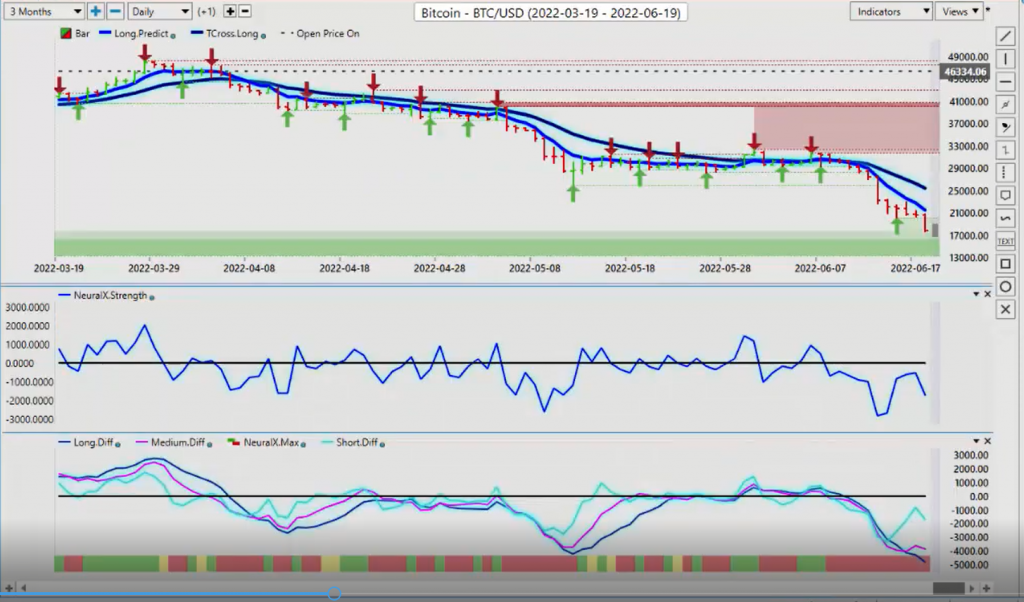Click black minus next to (+1) forecast
The image size is (1024, 602).
(x=245, y=11)
